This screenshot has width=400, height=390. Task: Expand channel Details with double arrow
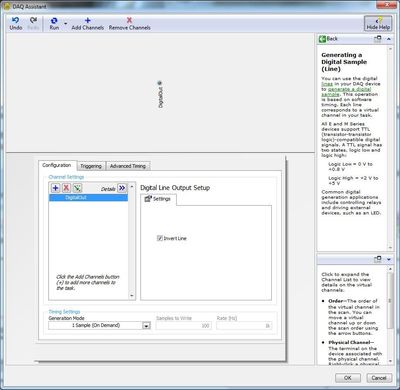[122, 188]
